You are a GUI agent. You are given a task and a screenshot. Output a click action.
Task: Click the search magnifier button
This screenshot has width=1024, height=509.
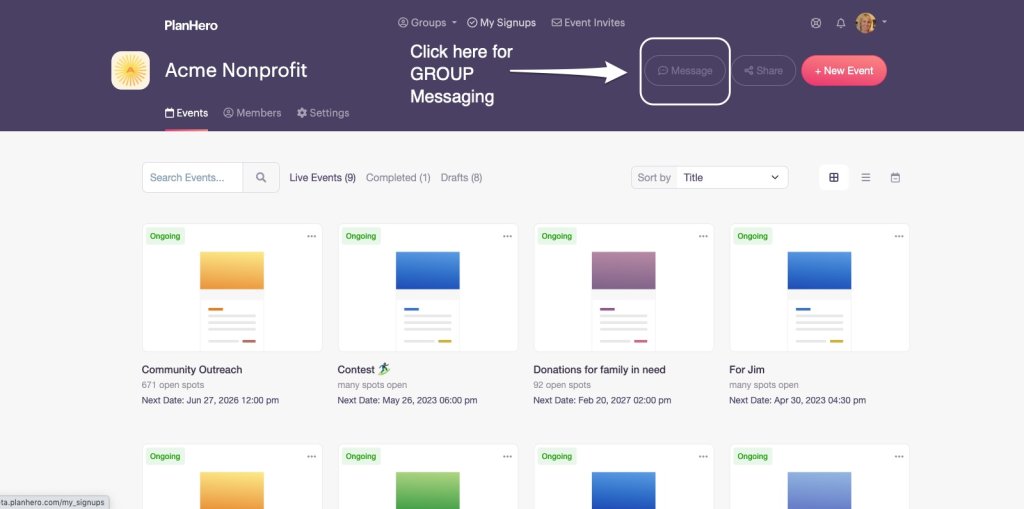coord(261,178)
